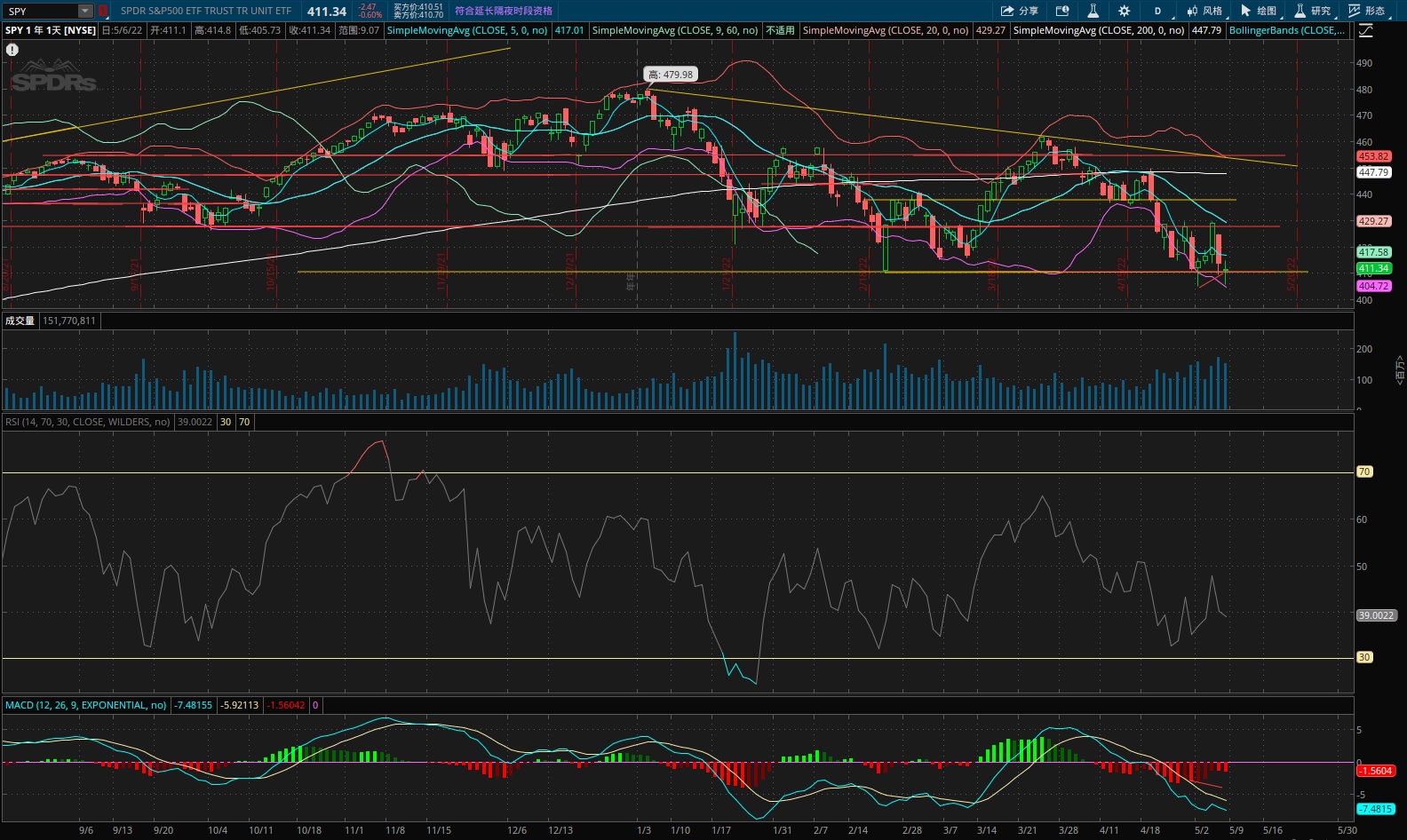Click the RSI (14, 70, 30, CLOSE, WILDERS, no) label
1407x840 pixels.
87,422
